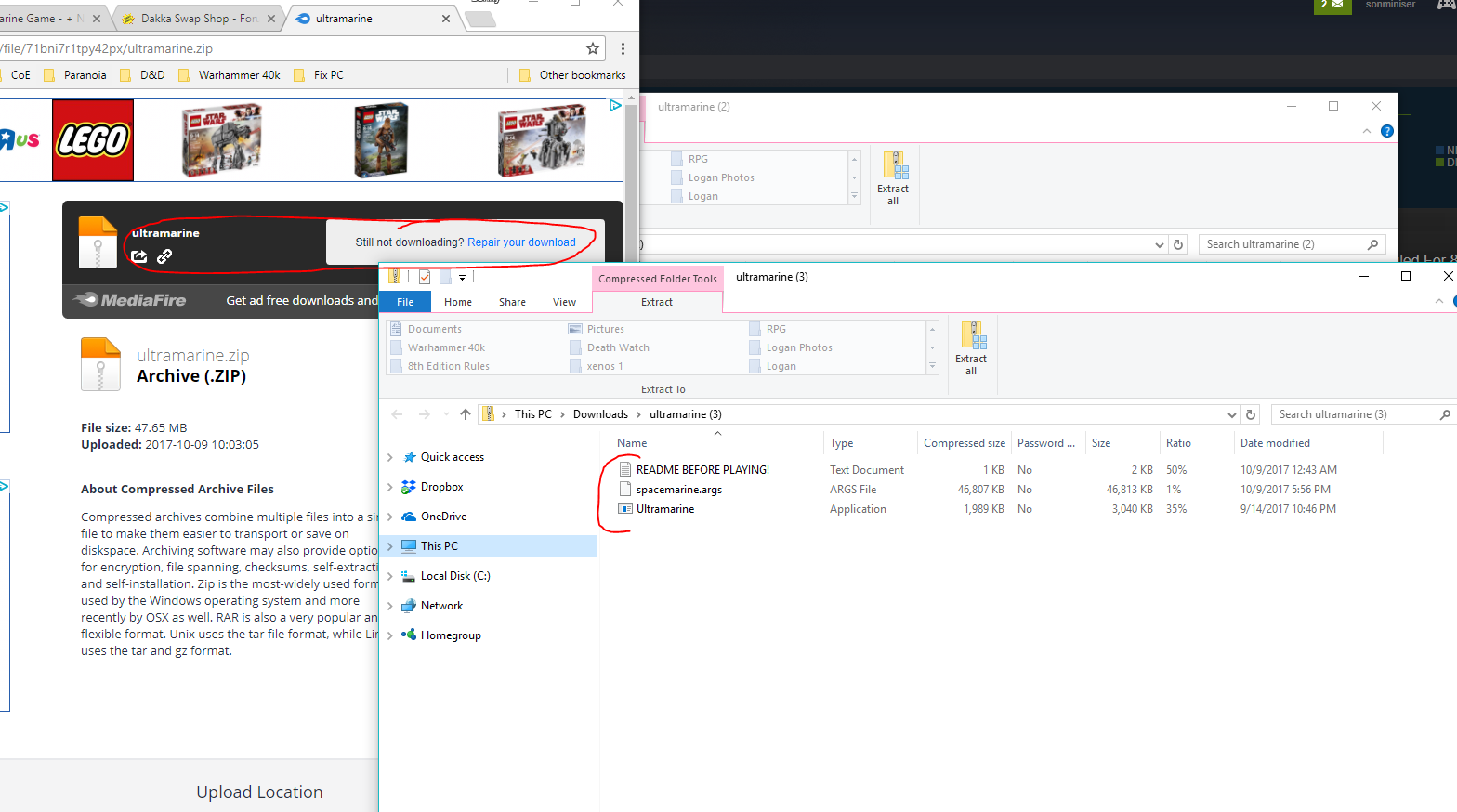Go up one folder level arrow
This screenshot has width=1457, height=812.
(466, 414)
